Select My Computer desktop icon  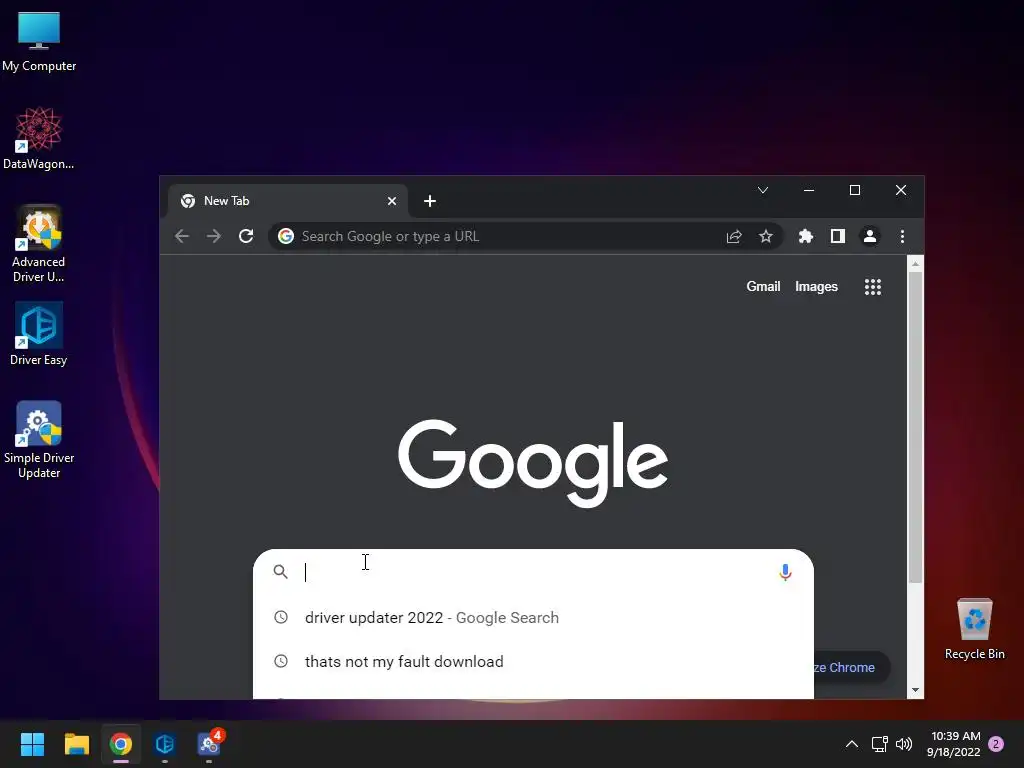[39, 42]
